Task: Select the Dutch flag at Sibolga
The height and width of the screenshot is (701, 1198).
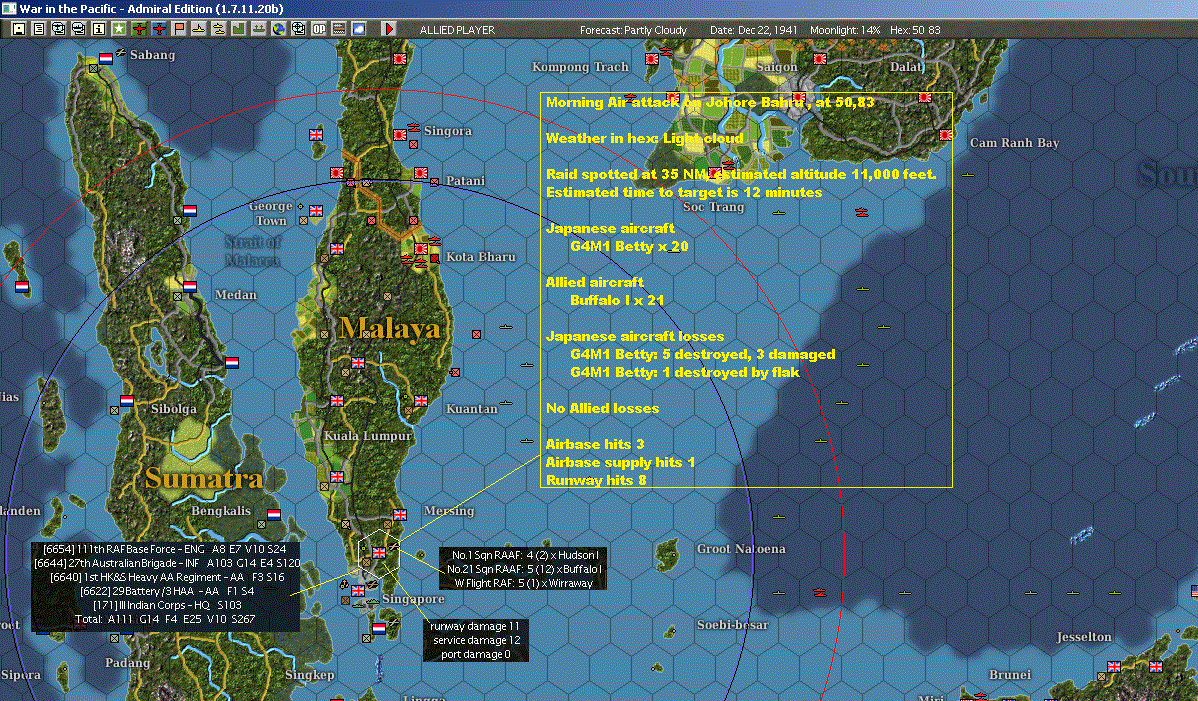Action: tap(127, 400)
